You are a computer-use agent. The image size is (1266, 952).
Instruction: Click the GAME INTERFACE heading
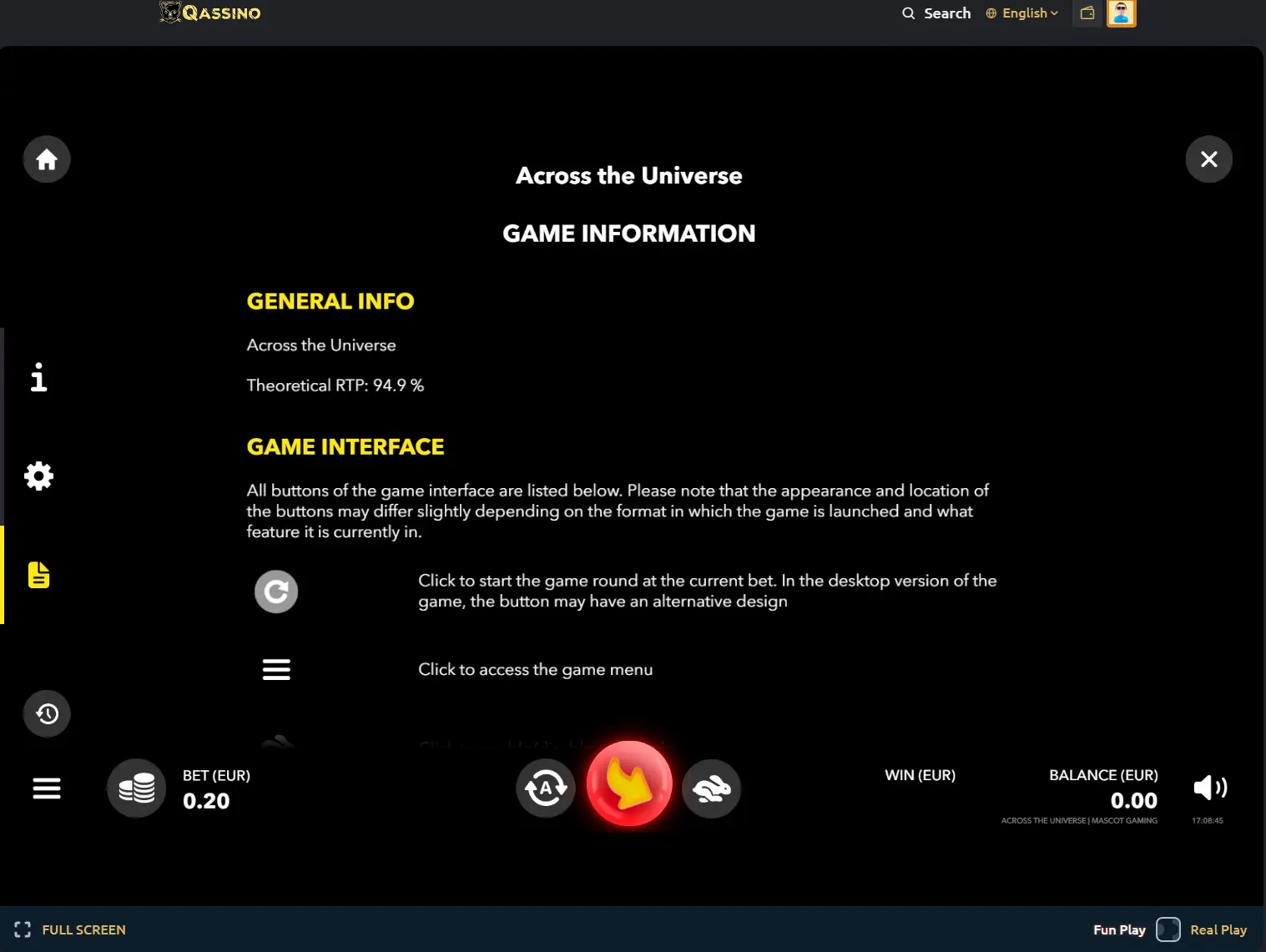click(346, 447)
